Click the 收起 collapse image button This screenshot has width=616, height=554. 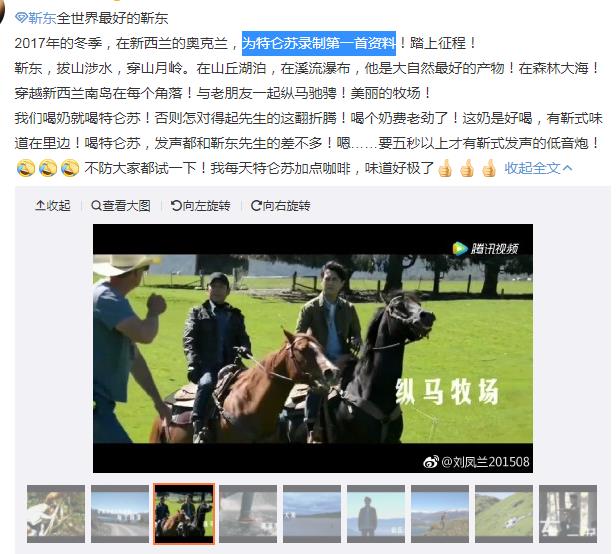point(53,205)
